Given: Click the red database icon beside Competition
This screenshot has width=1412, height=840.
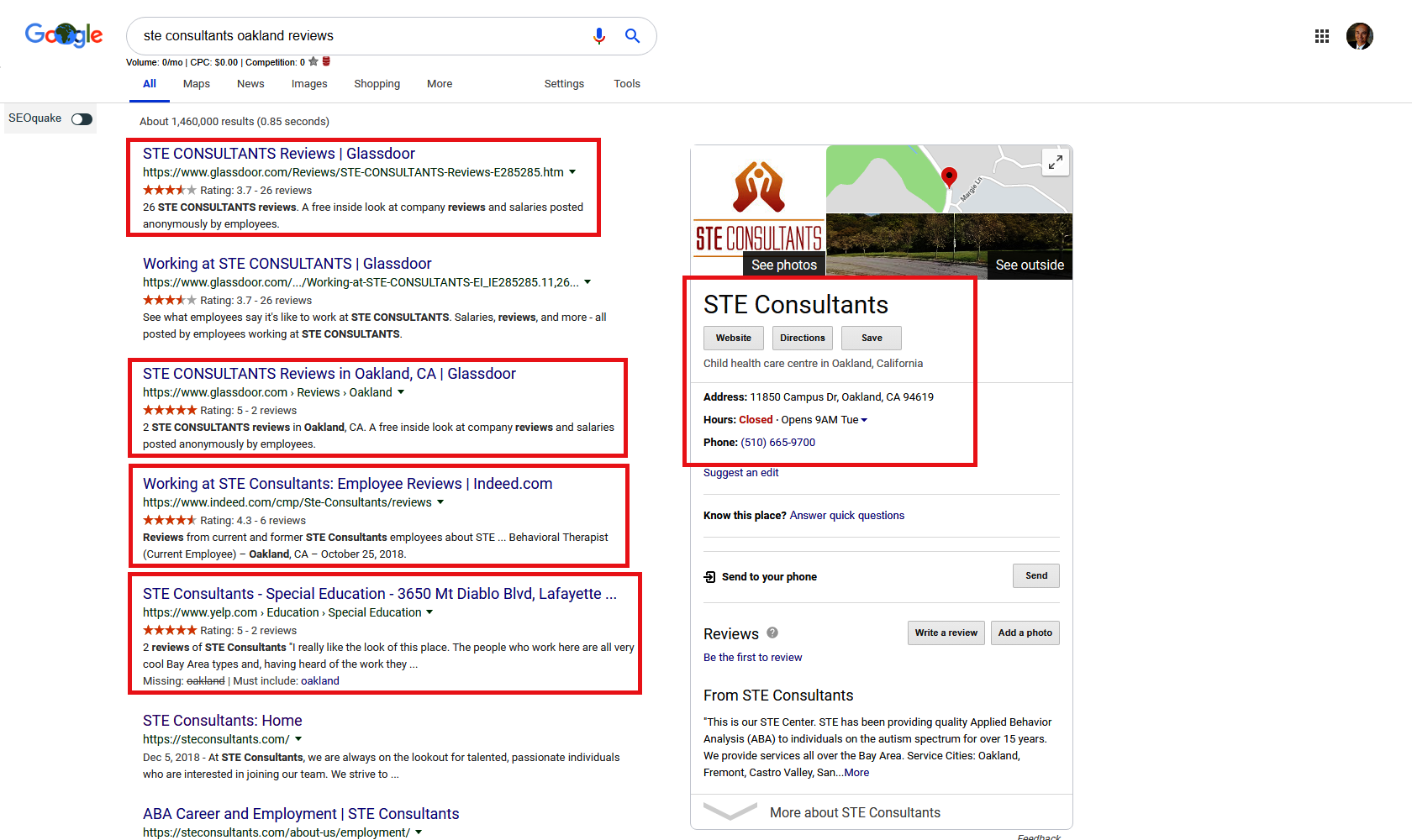Looking at the screenshot, I should tap(326, 61).
